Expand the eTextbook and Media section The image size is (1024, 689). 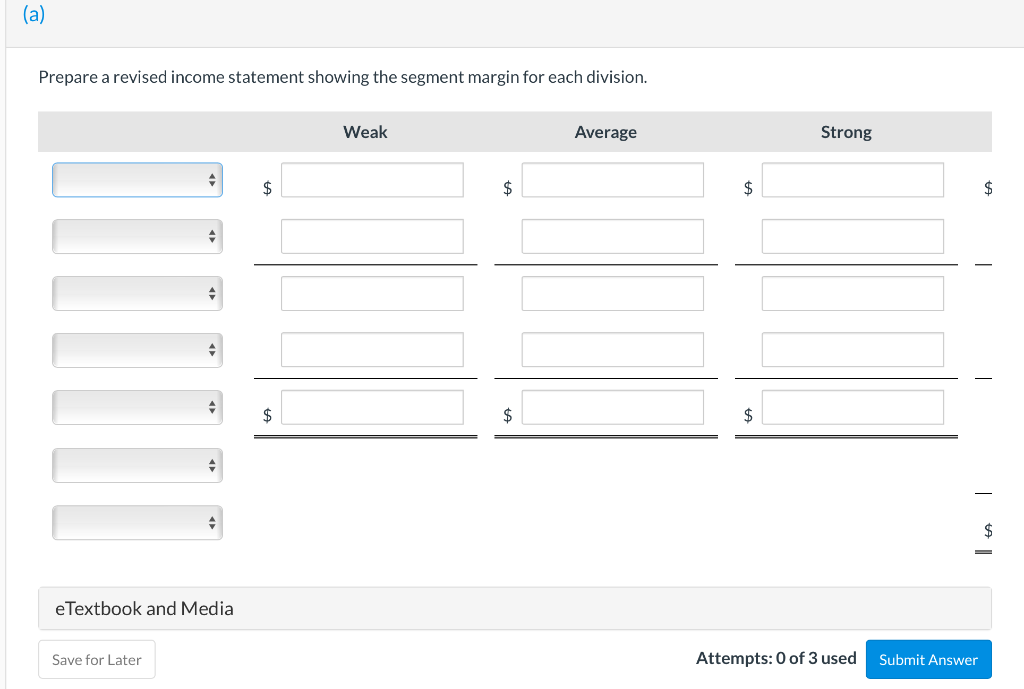click(x=145, y=607)
